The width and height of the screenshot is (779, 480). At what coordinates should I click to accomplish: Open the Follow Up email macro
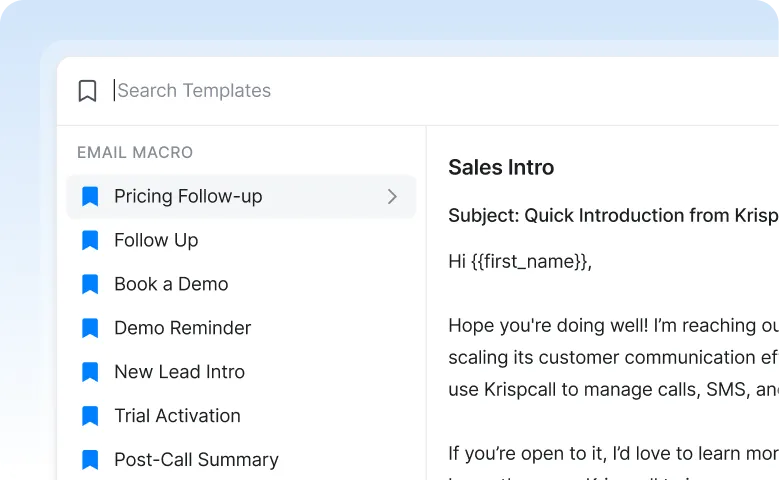pyautogui.click(x=156, y=241)
